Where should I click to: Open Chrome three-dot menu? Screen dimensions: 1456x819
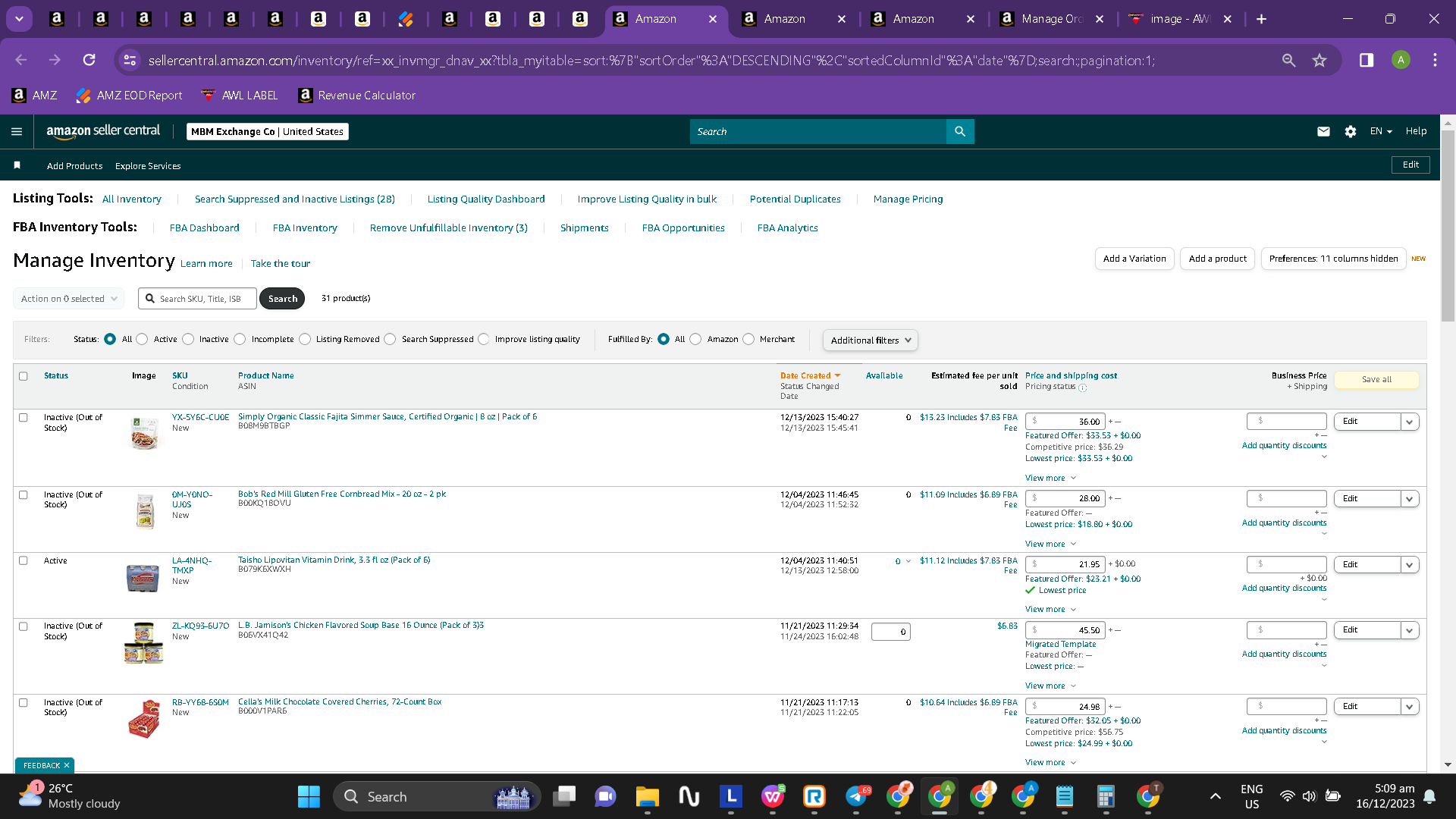pyautogui.click(x=1435, y=60)
